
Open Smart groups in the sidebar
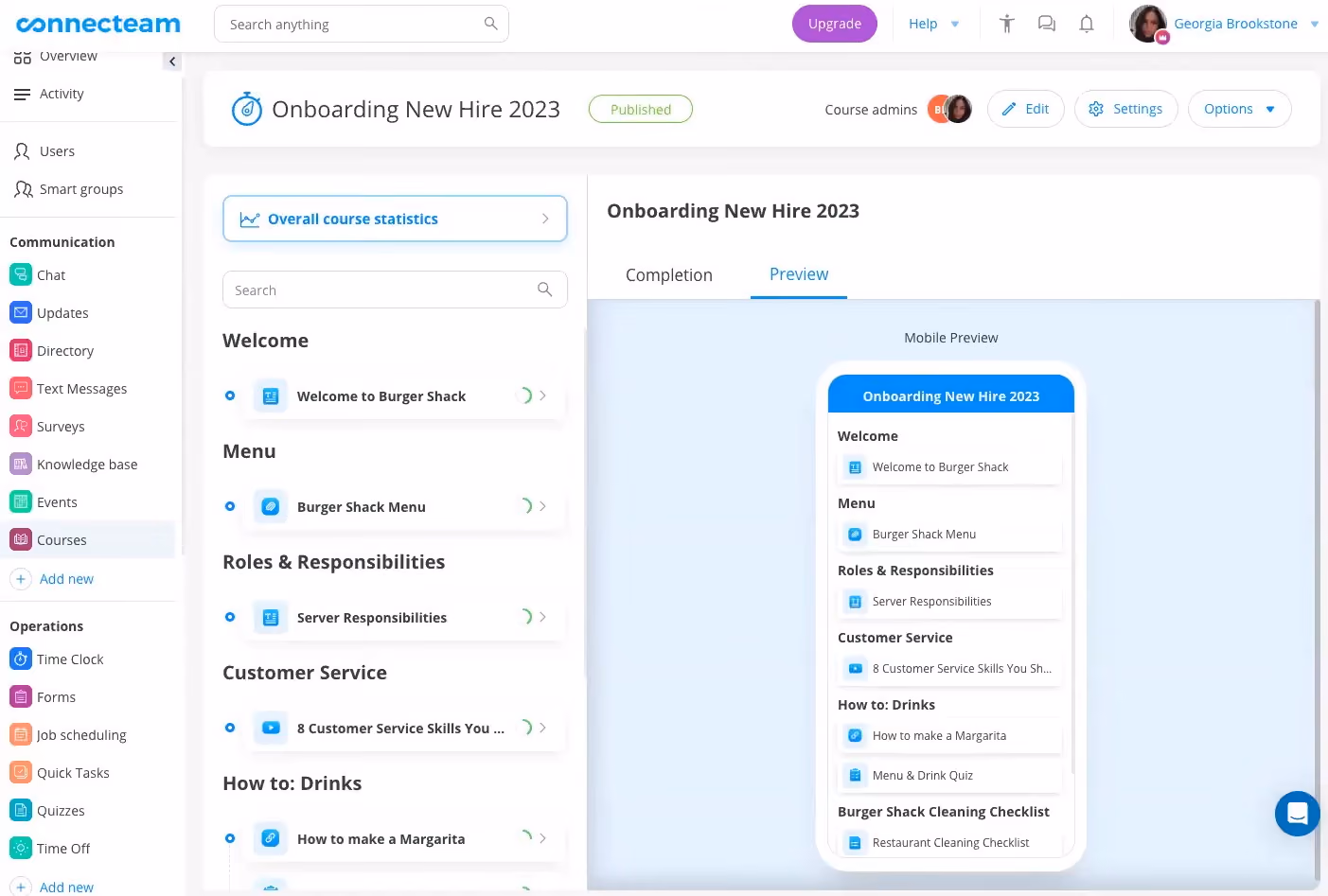coord(81,189)
